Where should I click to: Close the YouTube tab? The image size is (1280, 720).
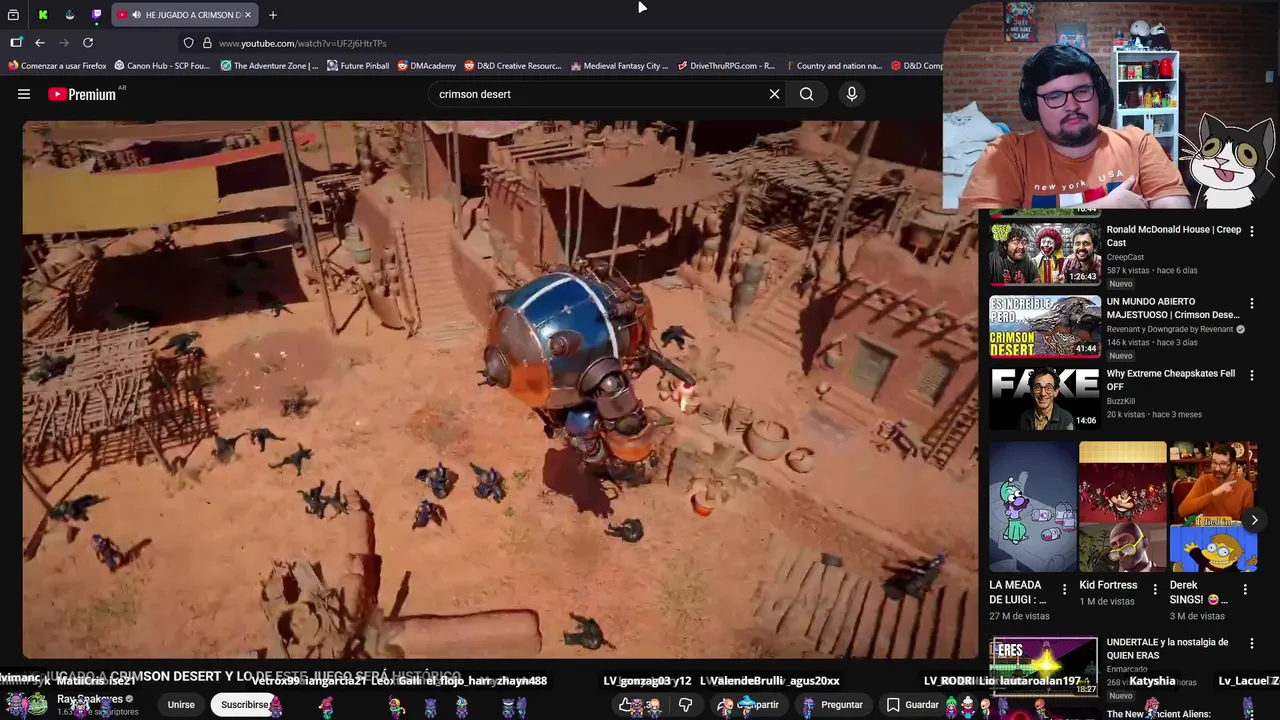click(248, 15)
